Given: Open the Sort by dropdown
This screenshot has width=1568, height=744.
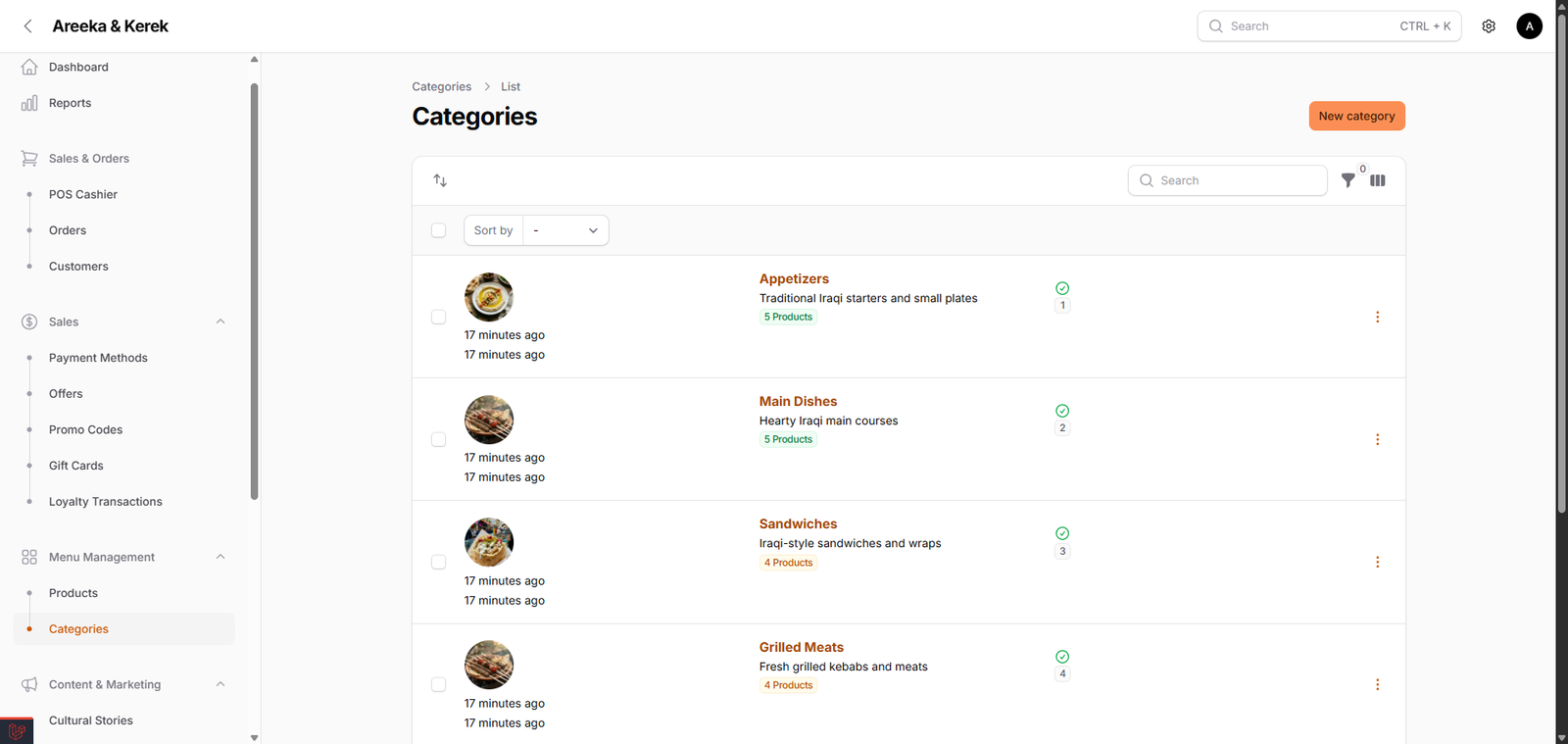Looking at the screenshot, I should [565, 230].
